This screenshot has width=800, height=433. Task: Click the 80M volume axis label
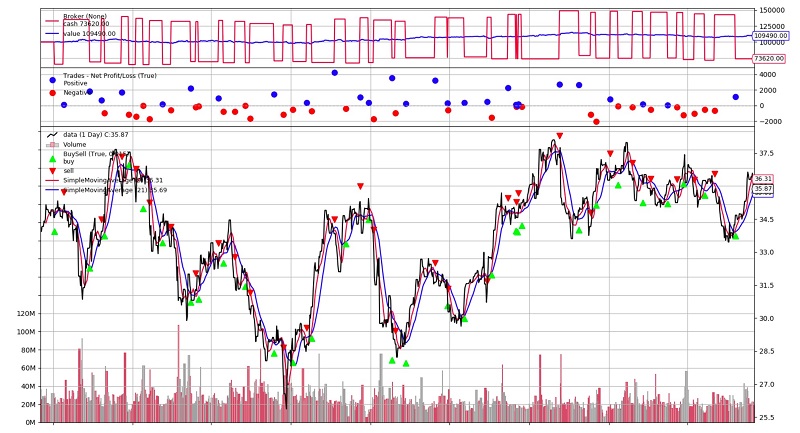tap(27, 350)
